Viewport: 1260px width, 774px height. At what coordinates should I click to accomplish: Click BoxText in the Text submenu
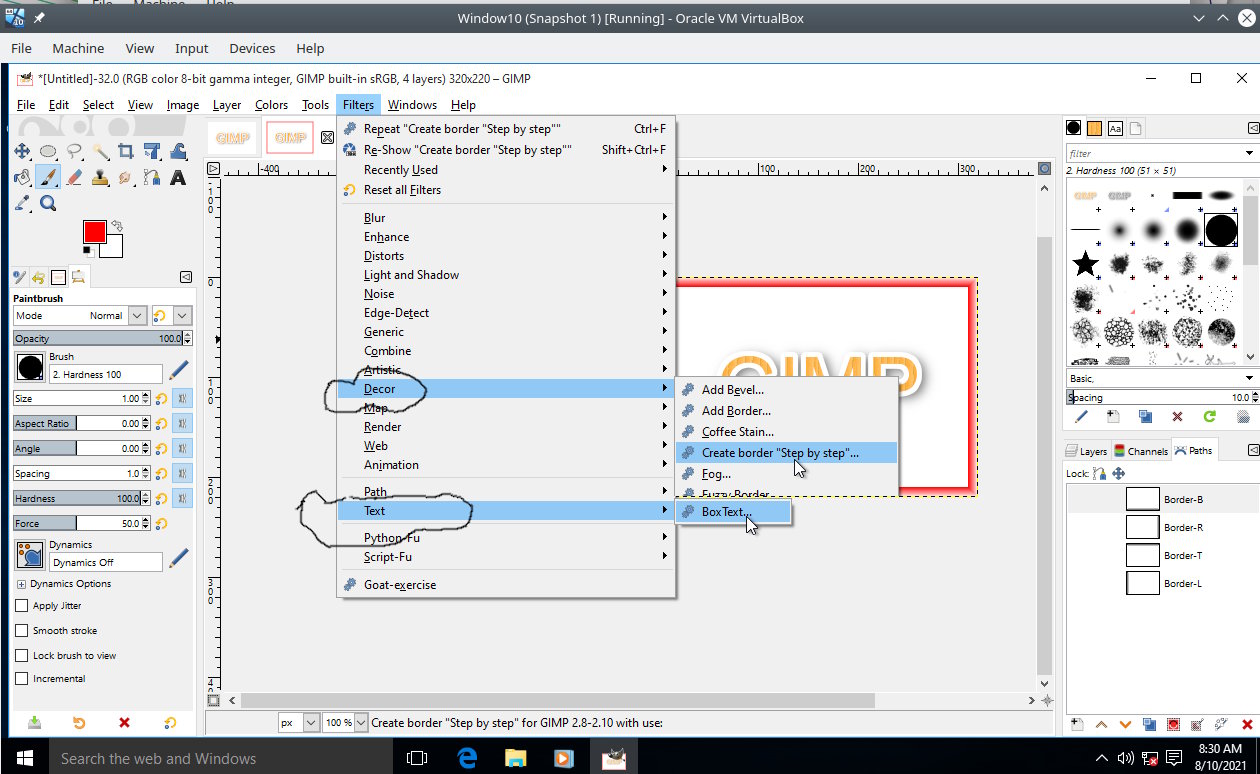click(733, 511)
